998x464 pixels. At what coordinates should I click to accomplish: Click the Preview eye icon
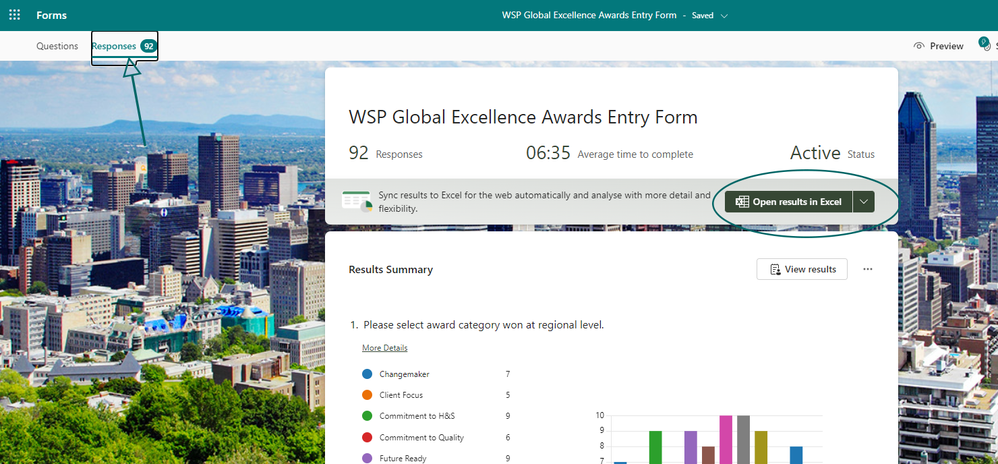[918, 46]
